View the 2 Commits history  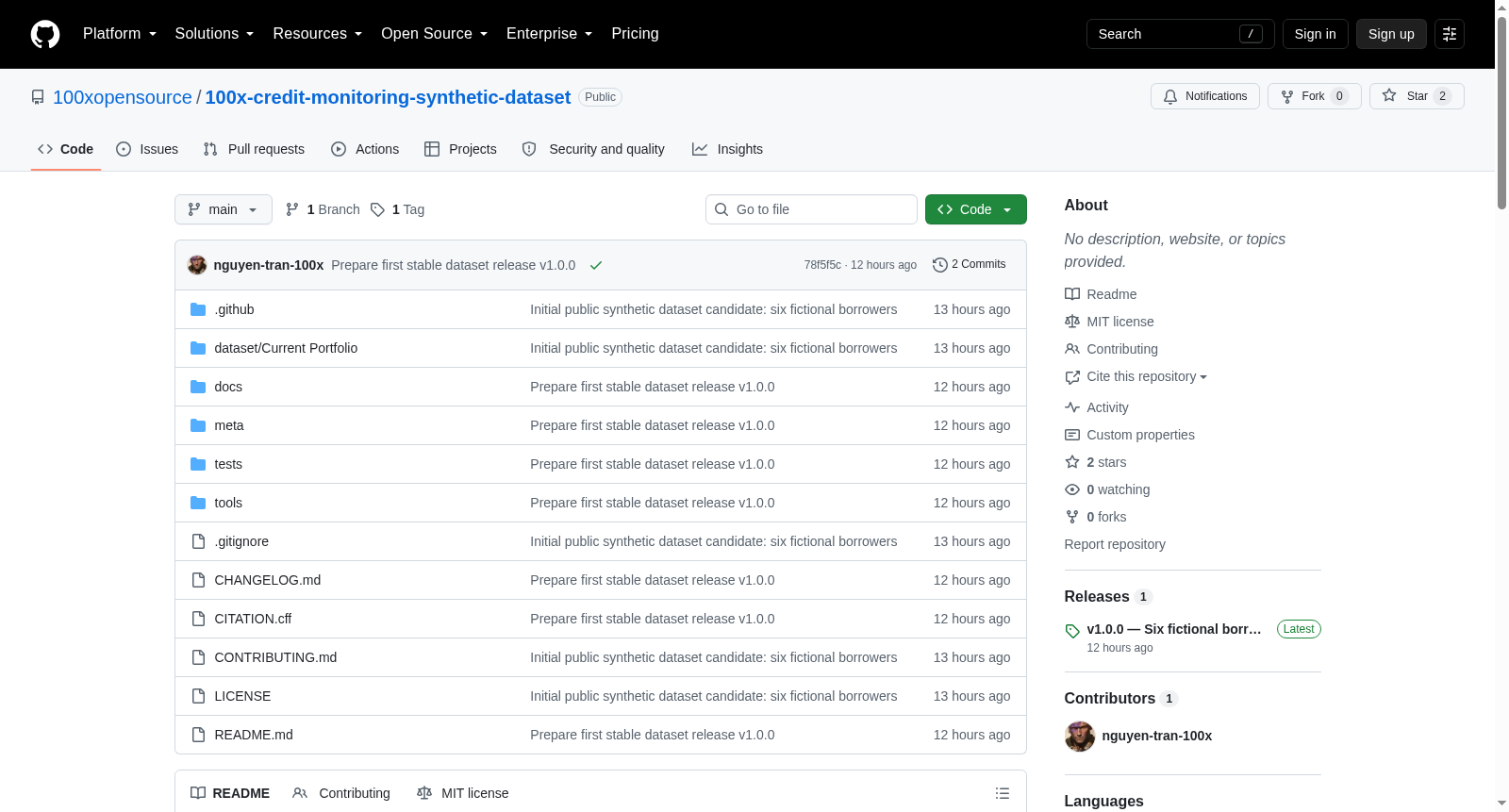[x=969, y=265]
